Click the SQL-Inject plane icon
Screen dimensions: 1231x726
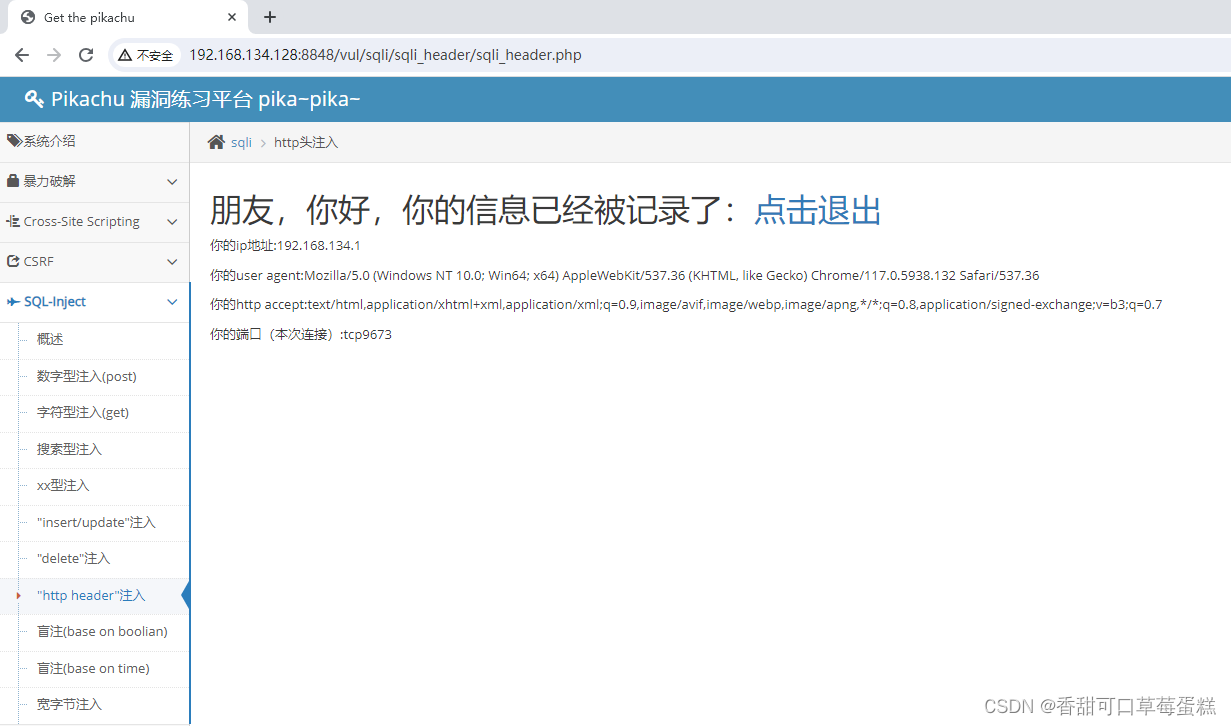click(x=14, y=301)
